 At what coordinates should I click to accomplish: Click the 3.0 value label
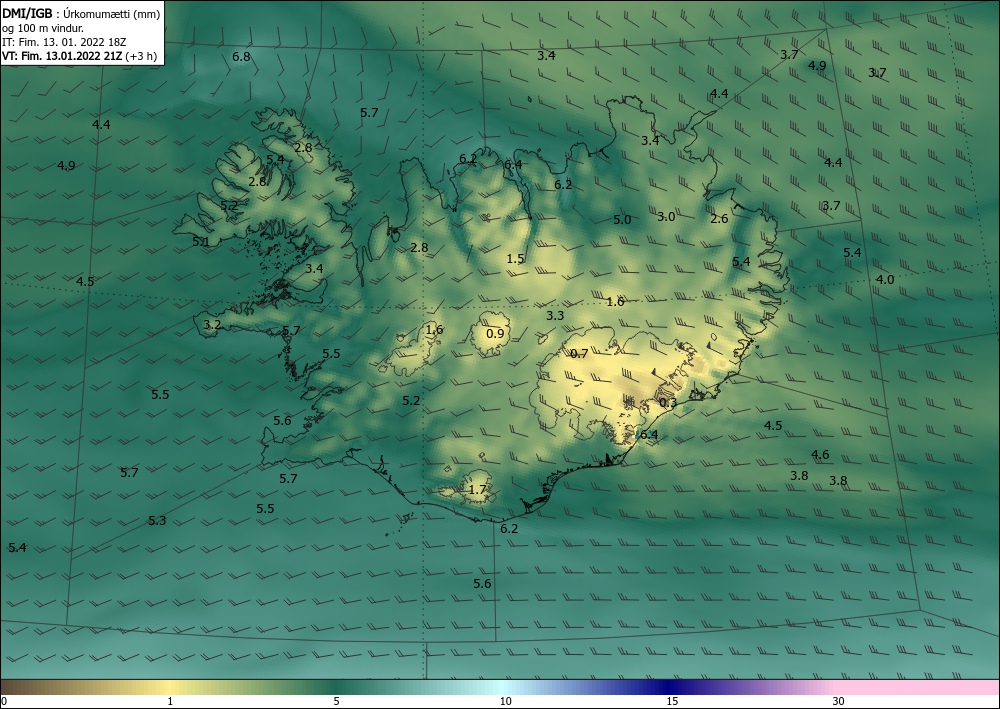pyautogui.click(x=666, y=217)
